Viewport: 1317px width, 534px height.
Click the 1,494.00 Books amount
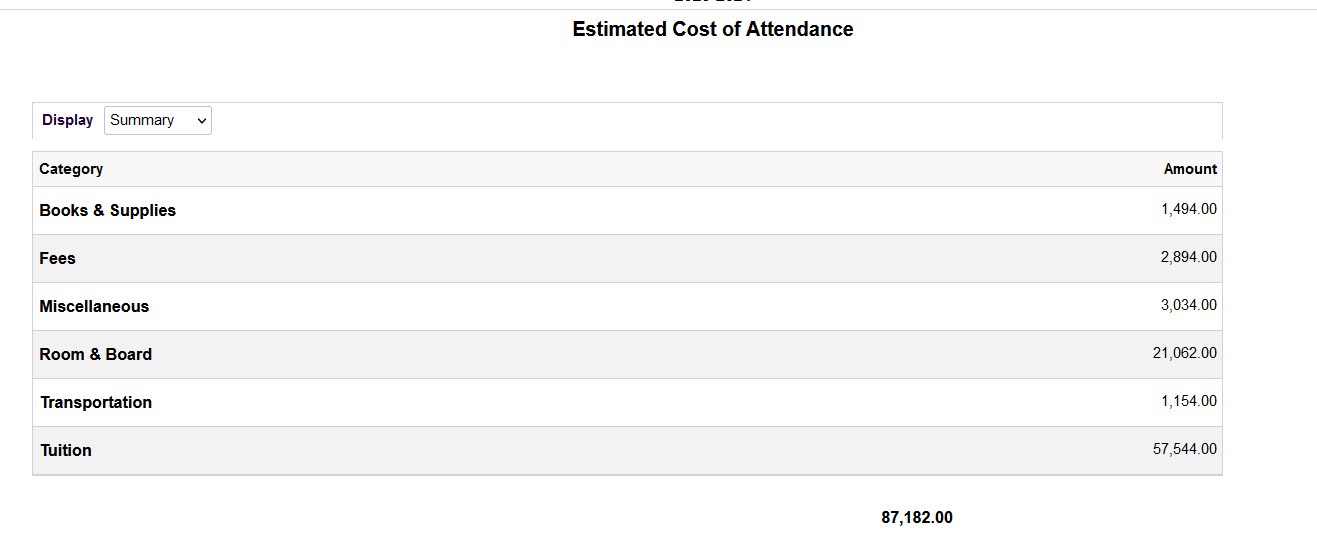click(x=1188, y=209)
